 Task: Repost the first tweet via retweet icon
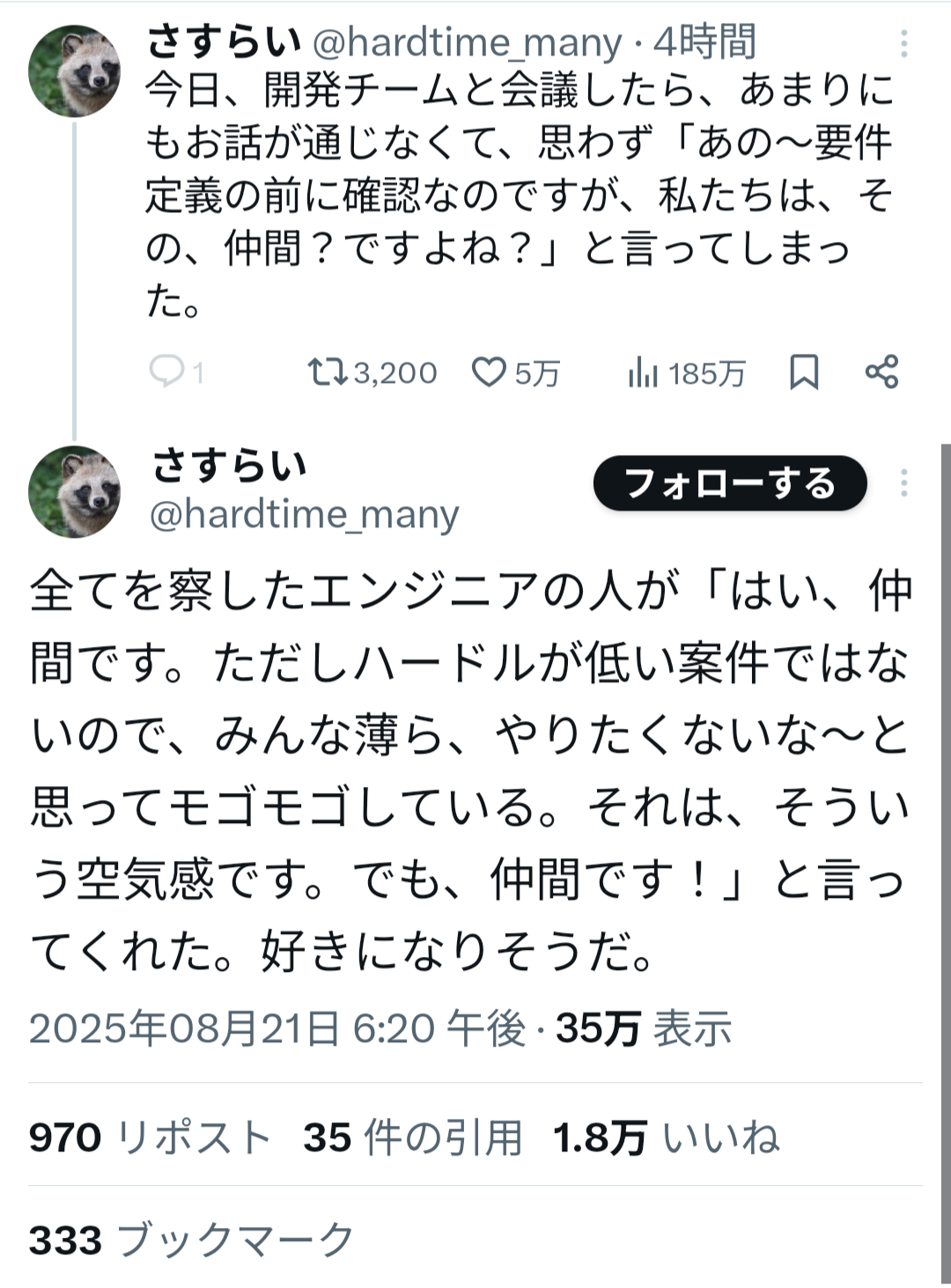pos(327,372)
